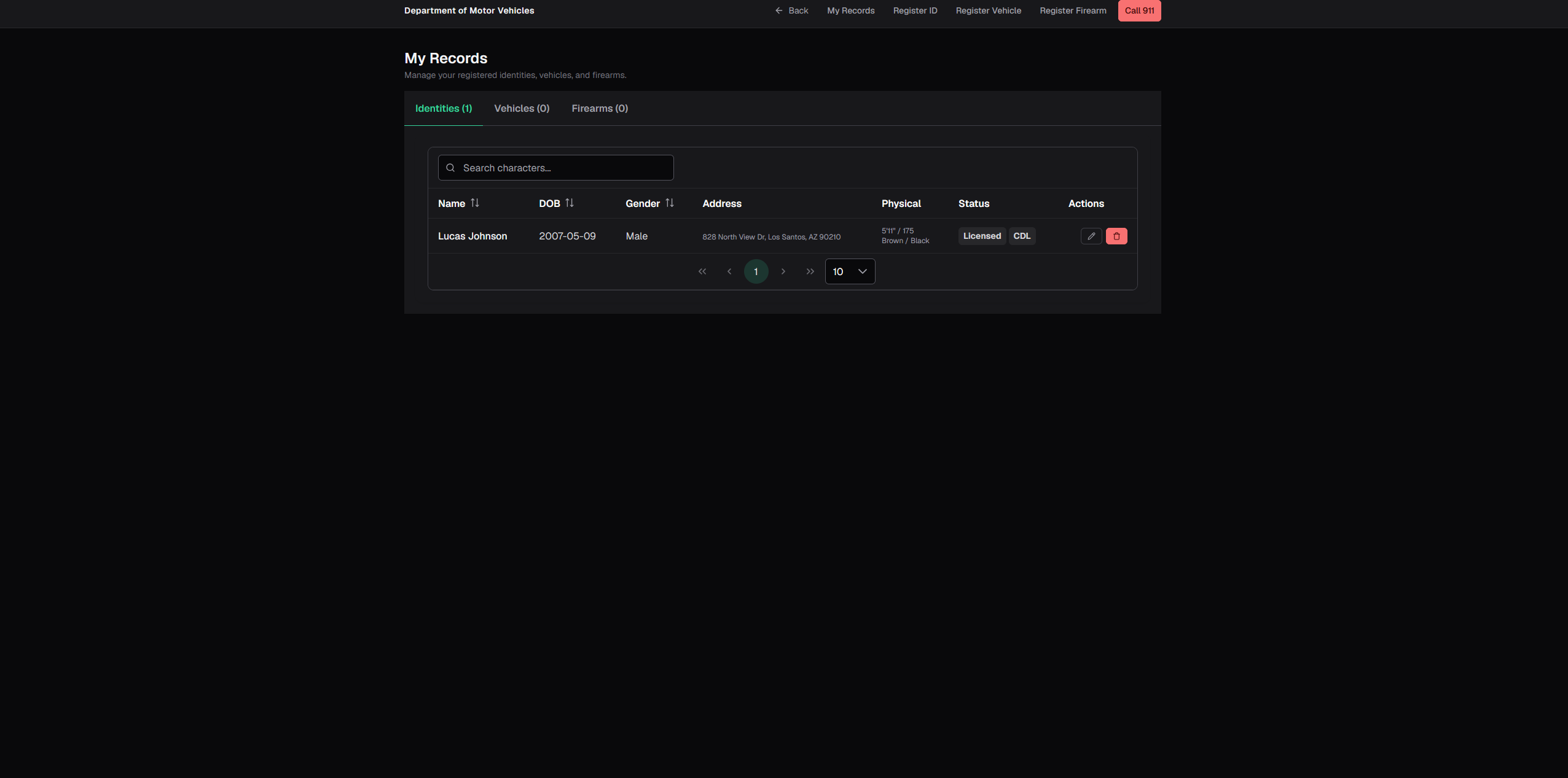Go to previous page chevron

coord(729,271)
